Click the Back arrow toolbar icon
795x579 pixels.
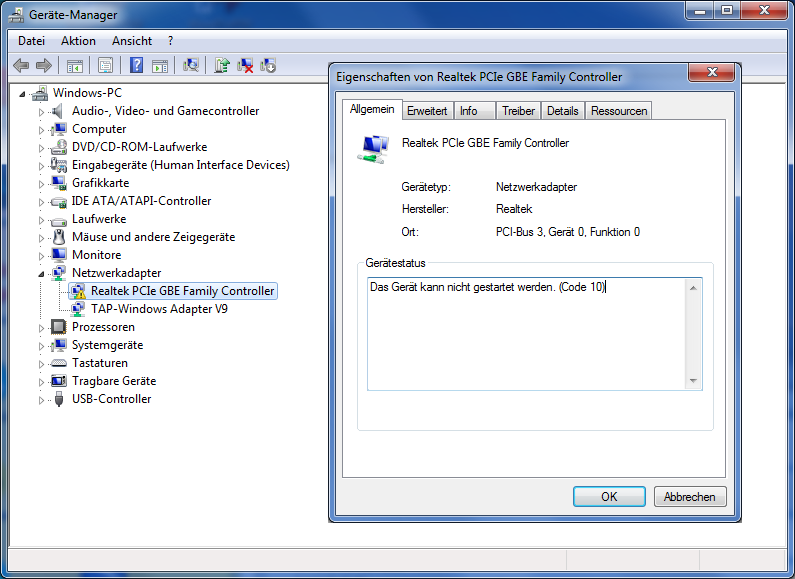[21, 65]
